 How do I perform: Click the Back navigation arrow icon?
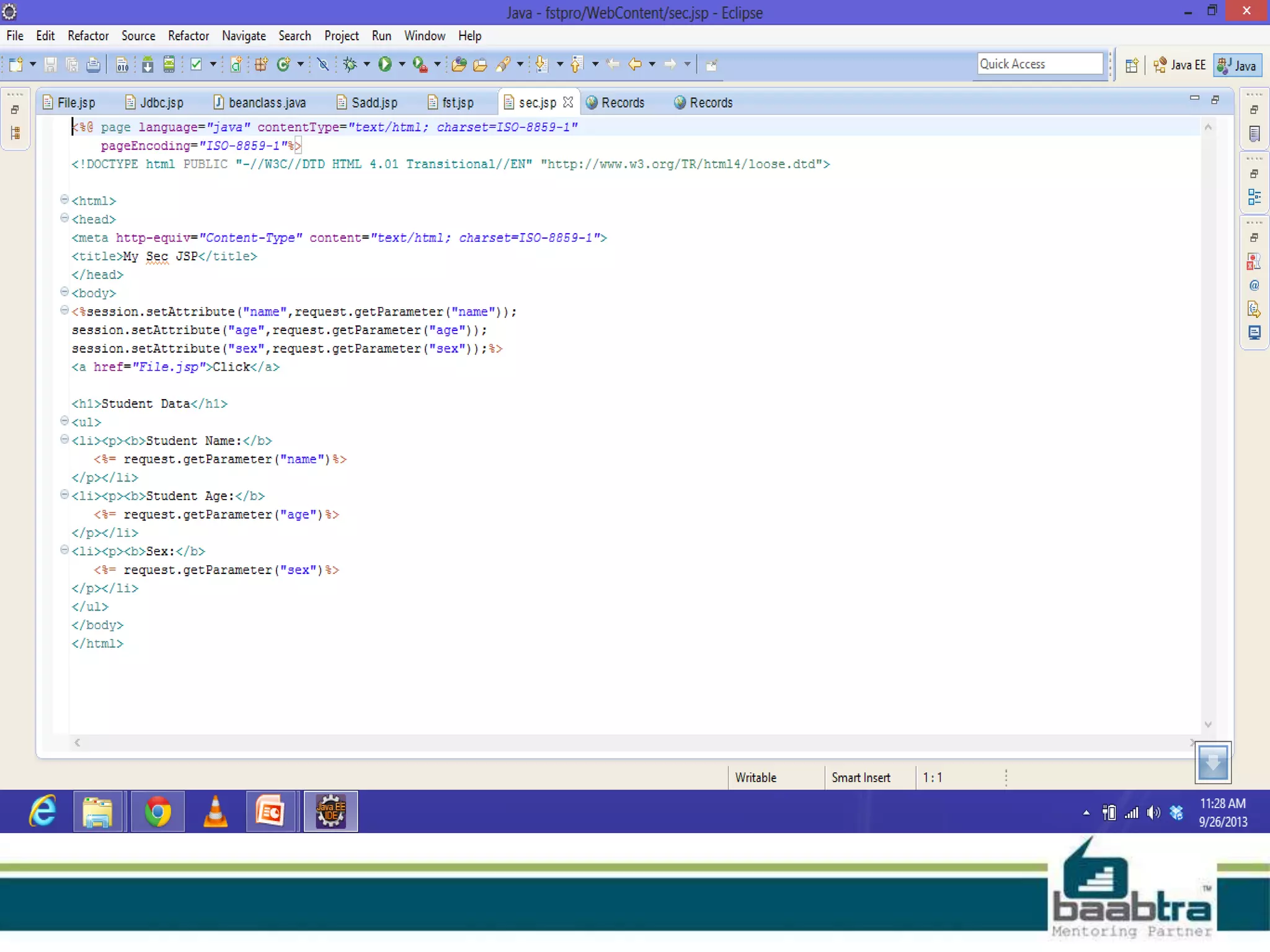pos(634,64)
